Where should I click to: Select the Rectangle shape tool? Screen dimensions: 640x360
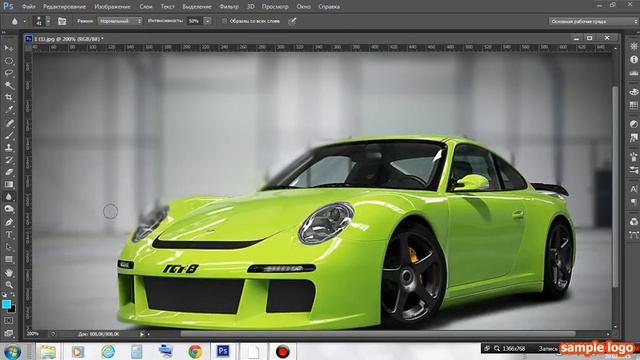pos(9,259)
